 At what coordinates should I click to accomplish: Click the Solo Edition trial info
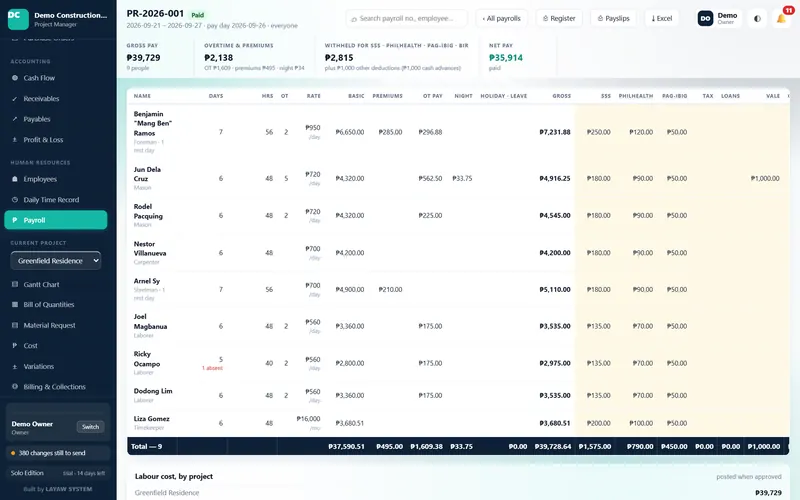pos(58,473)
